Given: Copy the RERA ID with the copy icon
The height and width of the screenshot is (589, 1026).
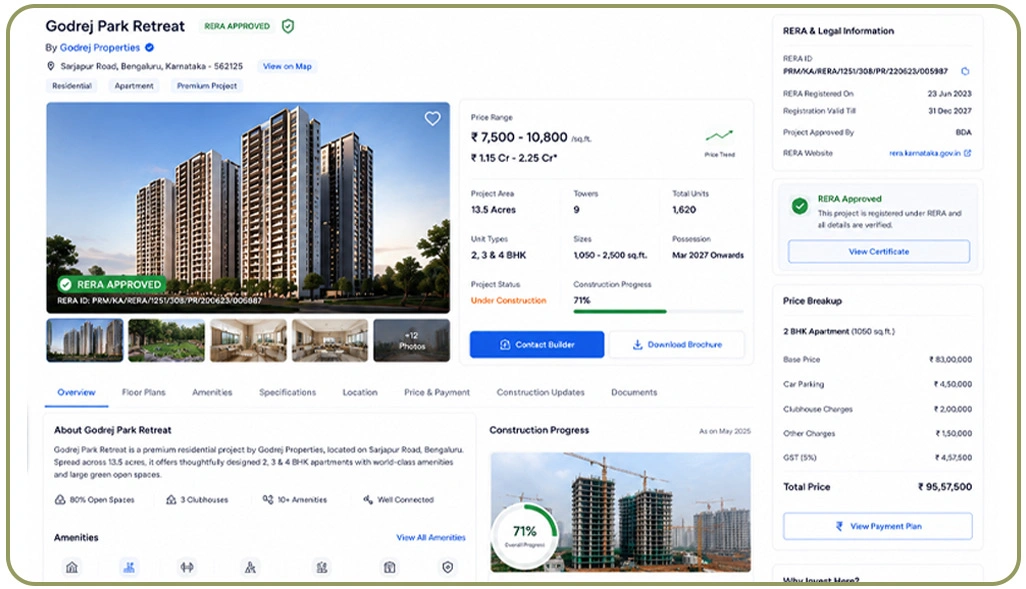Looking at the screenshot, I should pos(965,71).
